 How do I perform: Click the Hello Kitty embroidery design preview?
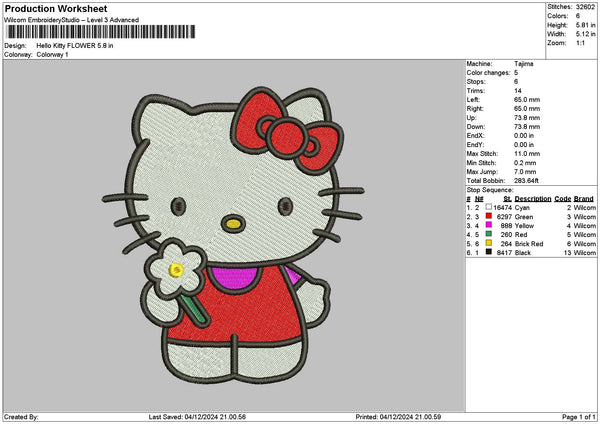tap(233, 235)
